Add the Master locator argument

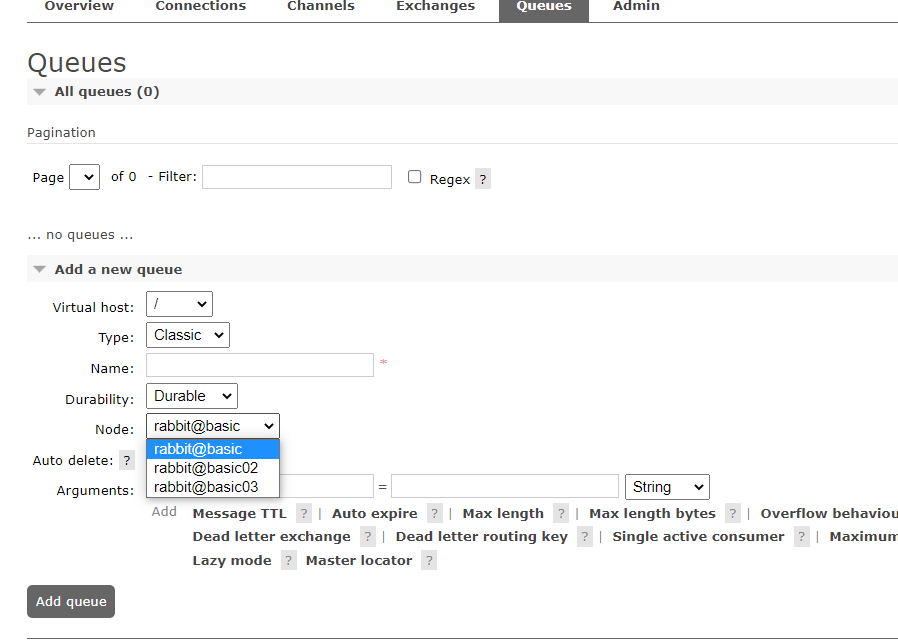tap(359, 560)
